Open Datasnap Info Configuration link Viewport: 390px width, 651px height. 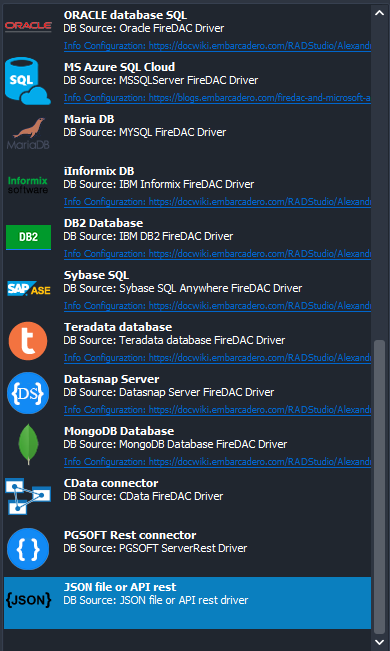click(x=217, y=410)
